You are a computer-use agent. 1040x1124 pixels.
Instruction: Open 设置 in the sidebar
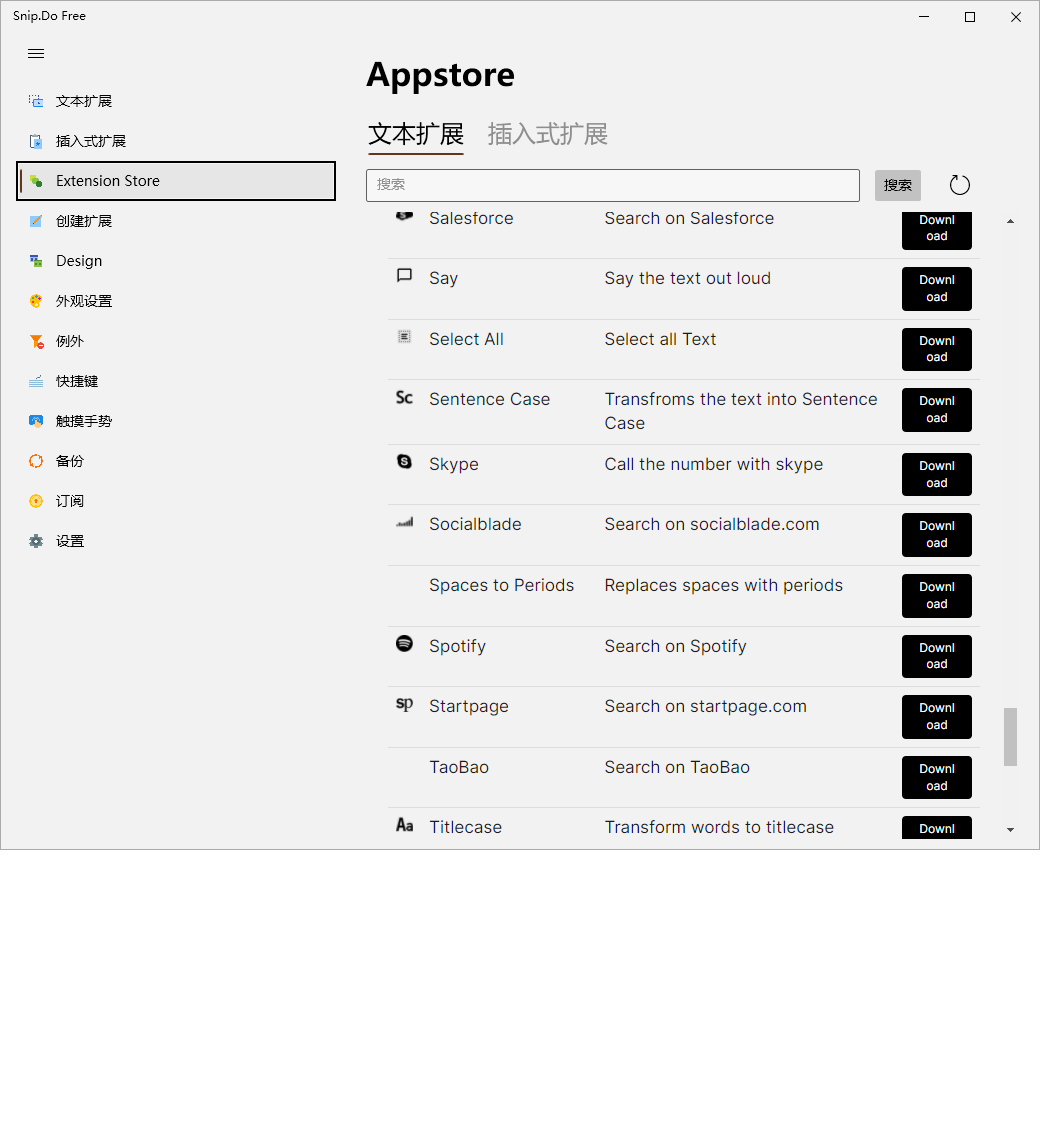[x=176, y=541]
